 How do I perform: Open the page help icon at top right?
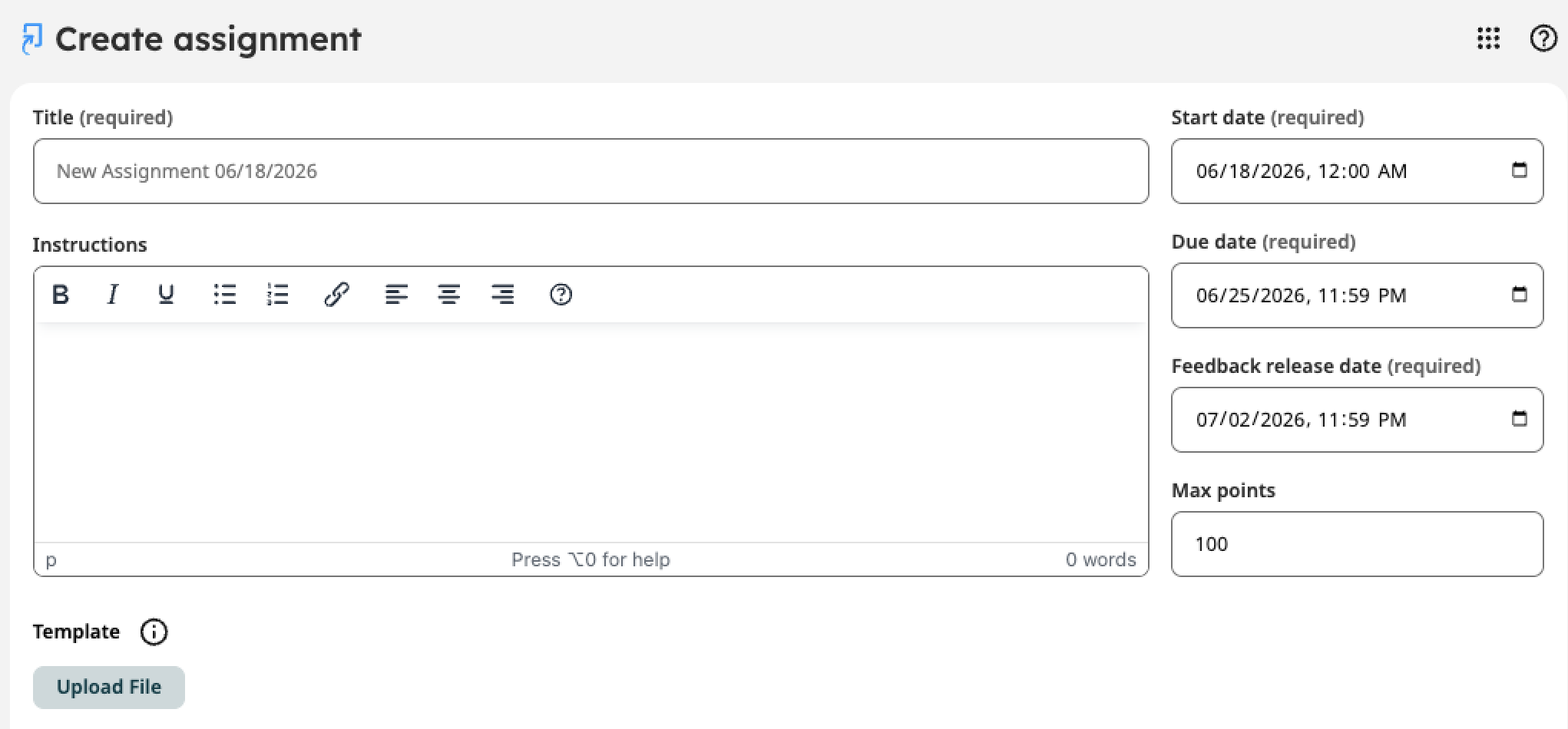(1543, 38)
